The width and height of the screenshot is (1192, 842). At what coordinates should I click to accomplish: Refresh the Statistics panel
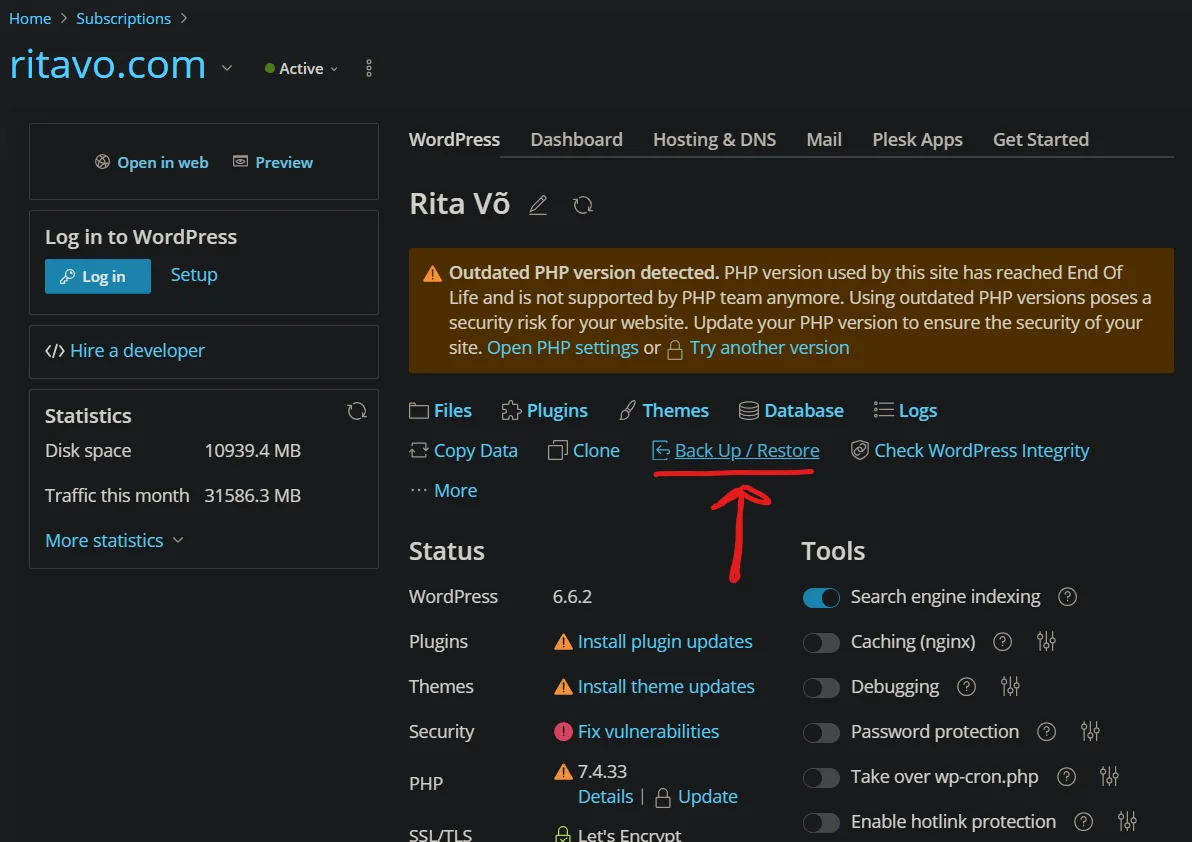[357, 411]
